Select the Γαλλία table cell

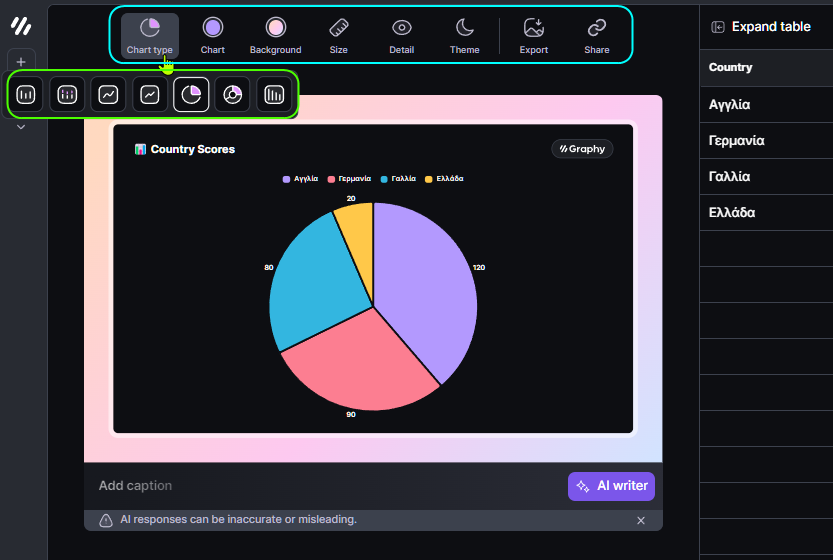tap(766, 176)
